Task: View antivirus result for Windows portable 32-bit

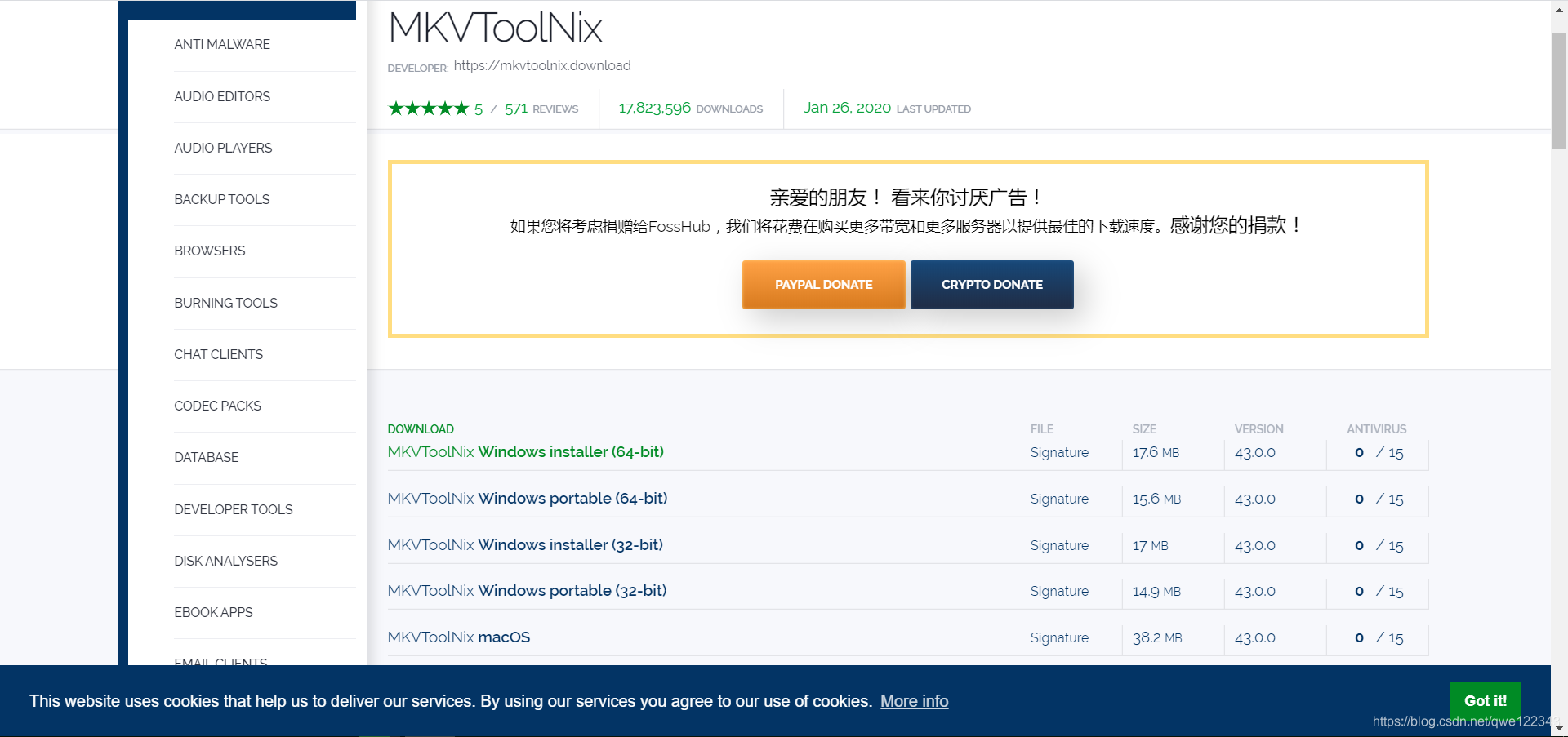Action: coord(1379,591)
